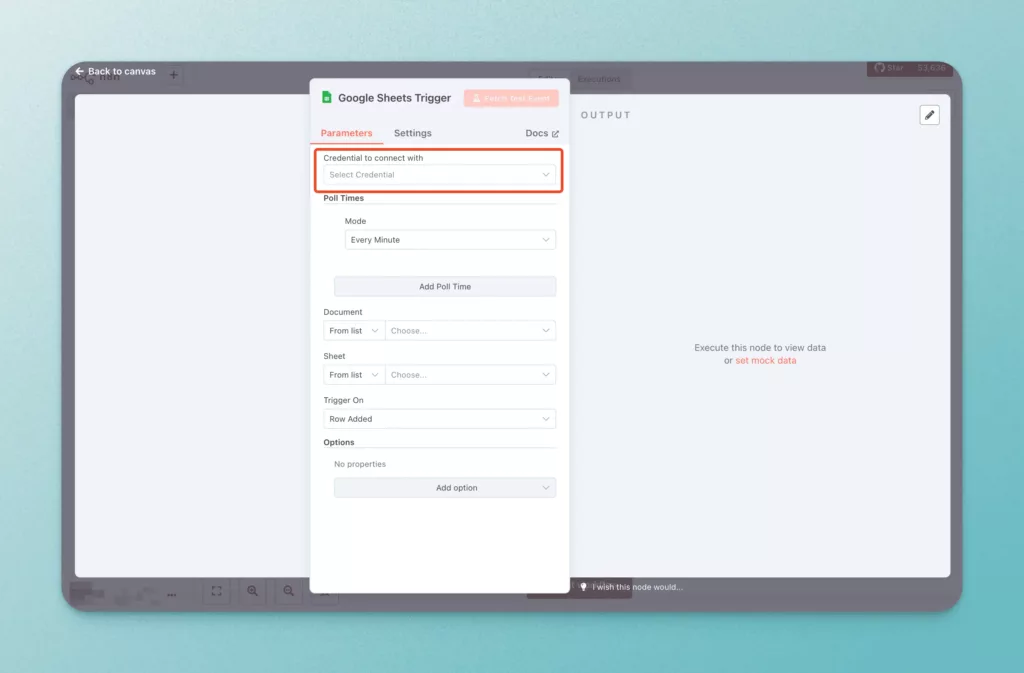Click the Trigger On label
The height and width of the screenshot is (673, 1024).
[344, 400]
